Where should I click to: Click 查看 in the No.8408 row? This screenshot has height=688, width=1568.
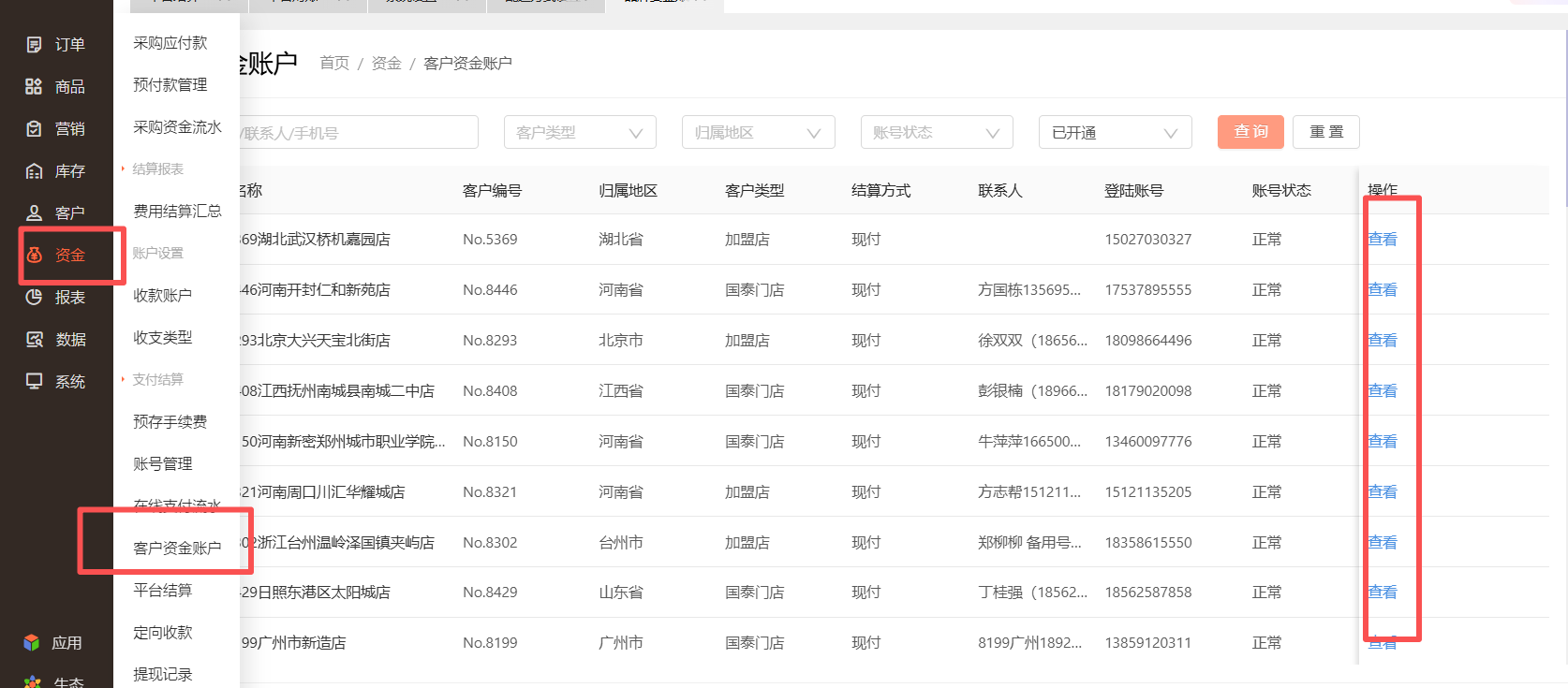click(1383, 390)
